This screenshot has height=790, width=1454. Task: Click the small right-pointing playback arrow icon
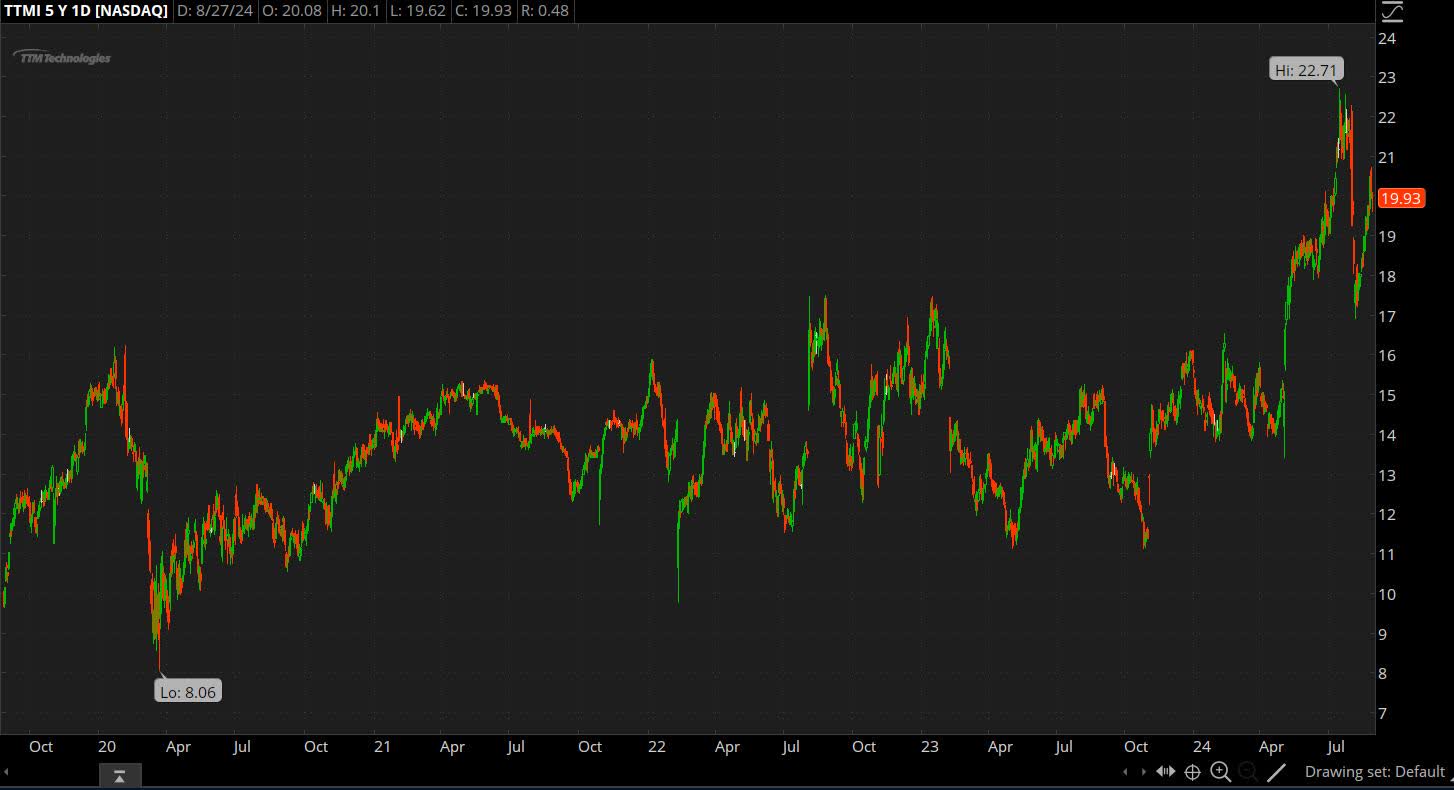[1143, 771]
